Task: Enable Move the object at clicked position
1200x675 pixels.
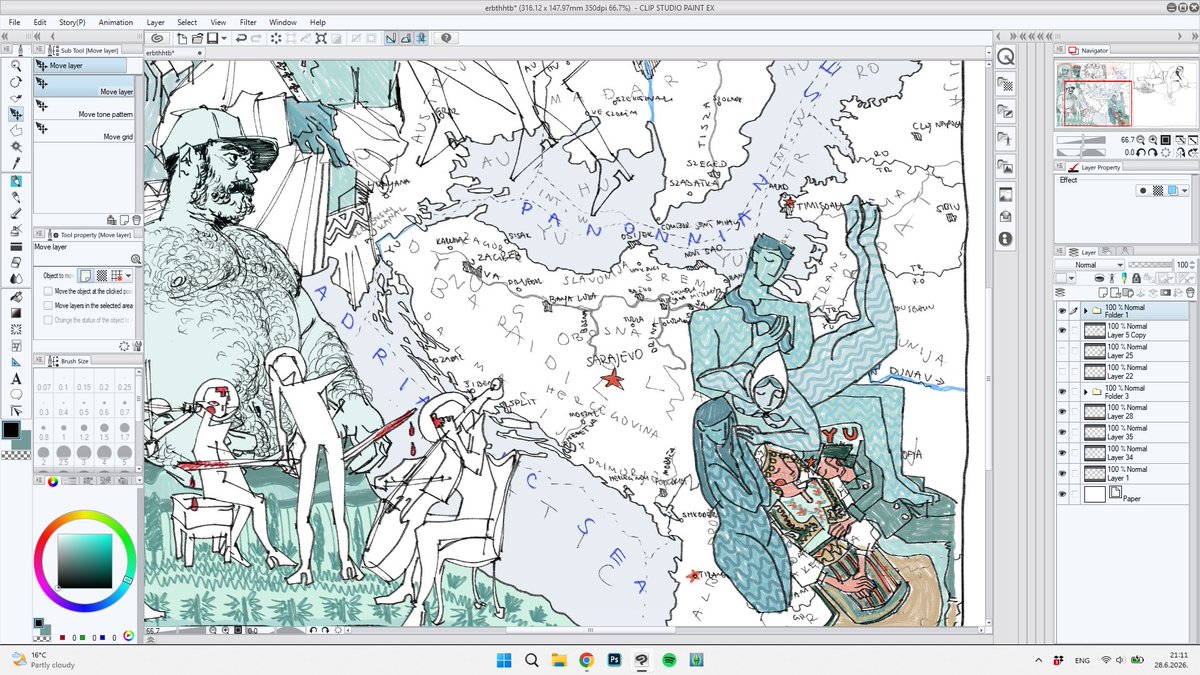Action: 48,291
